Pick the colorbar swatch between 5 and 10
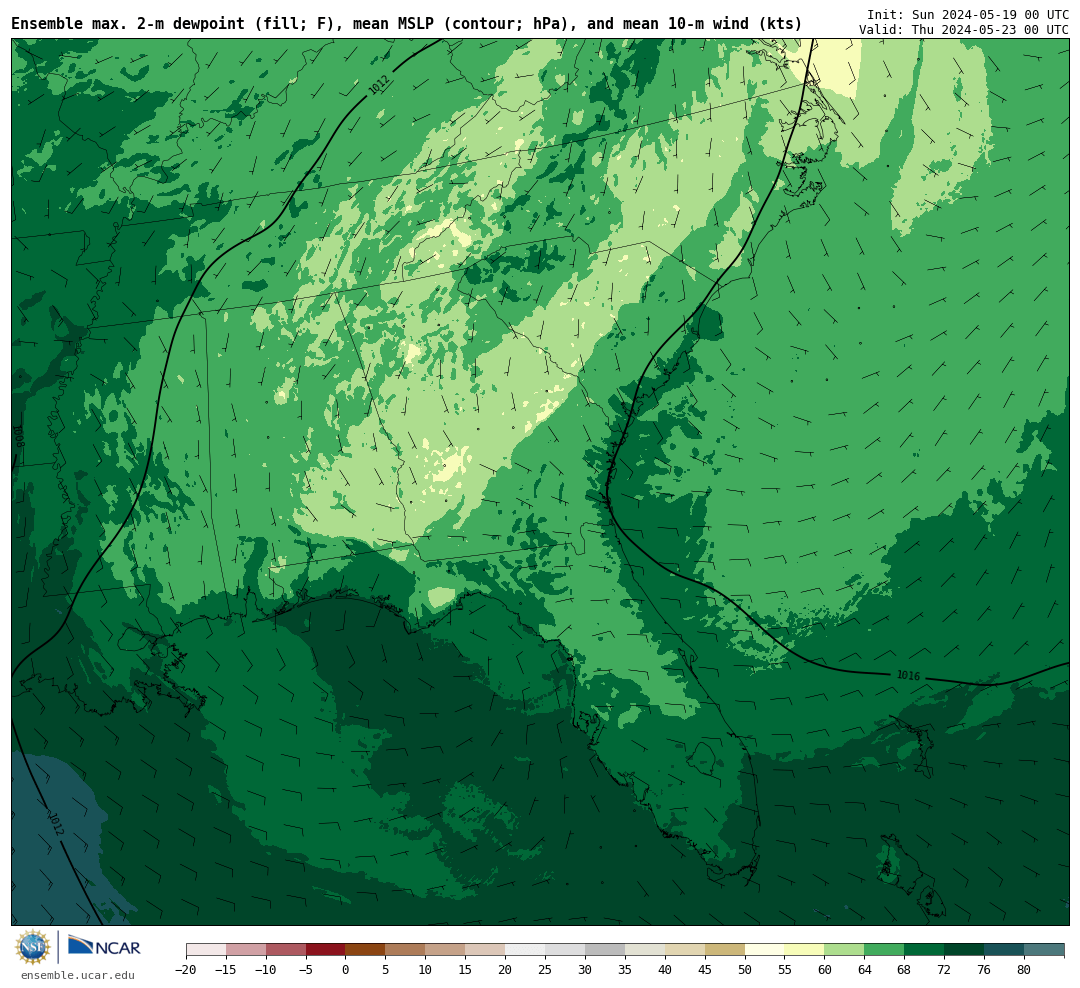 click(406, 950)
